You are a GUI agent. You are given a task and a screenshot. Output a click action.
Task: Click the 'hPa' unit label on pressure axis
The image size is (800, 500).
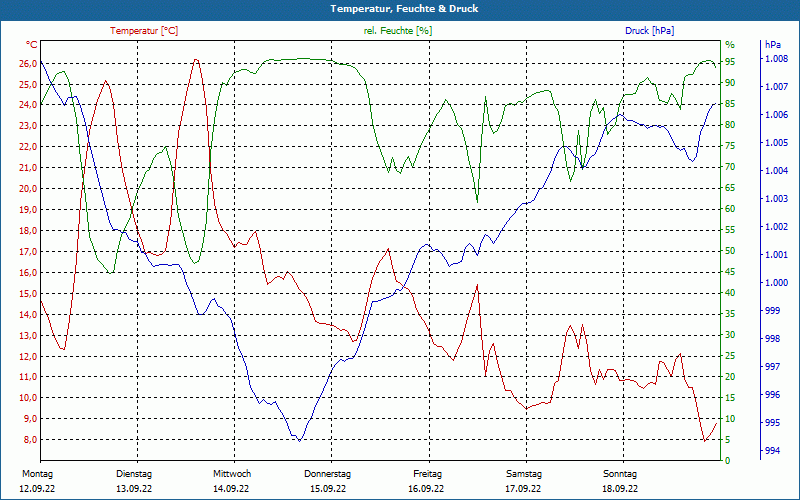773,45
